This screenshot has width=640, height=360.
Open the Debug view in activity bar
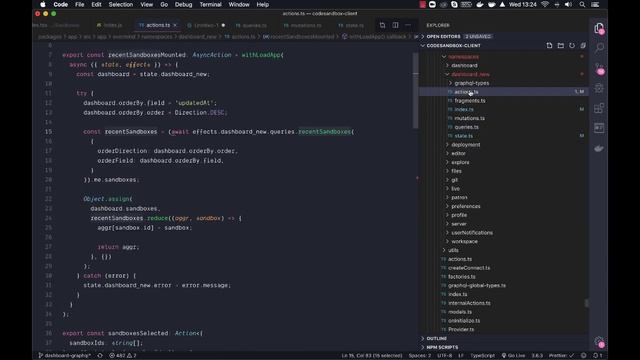(x=599, y=88)
